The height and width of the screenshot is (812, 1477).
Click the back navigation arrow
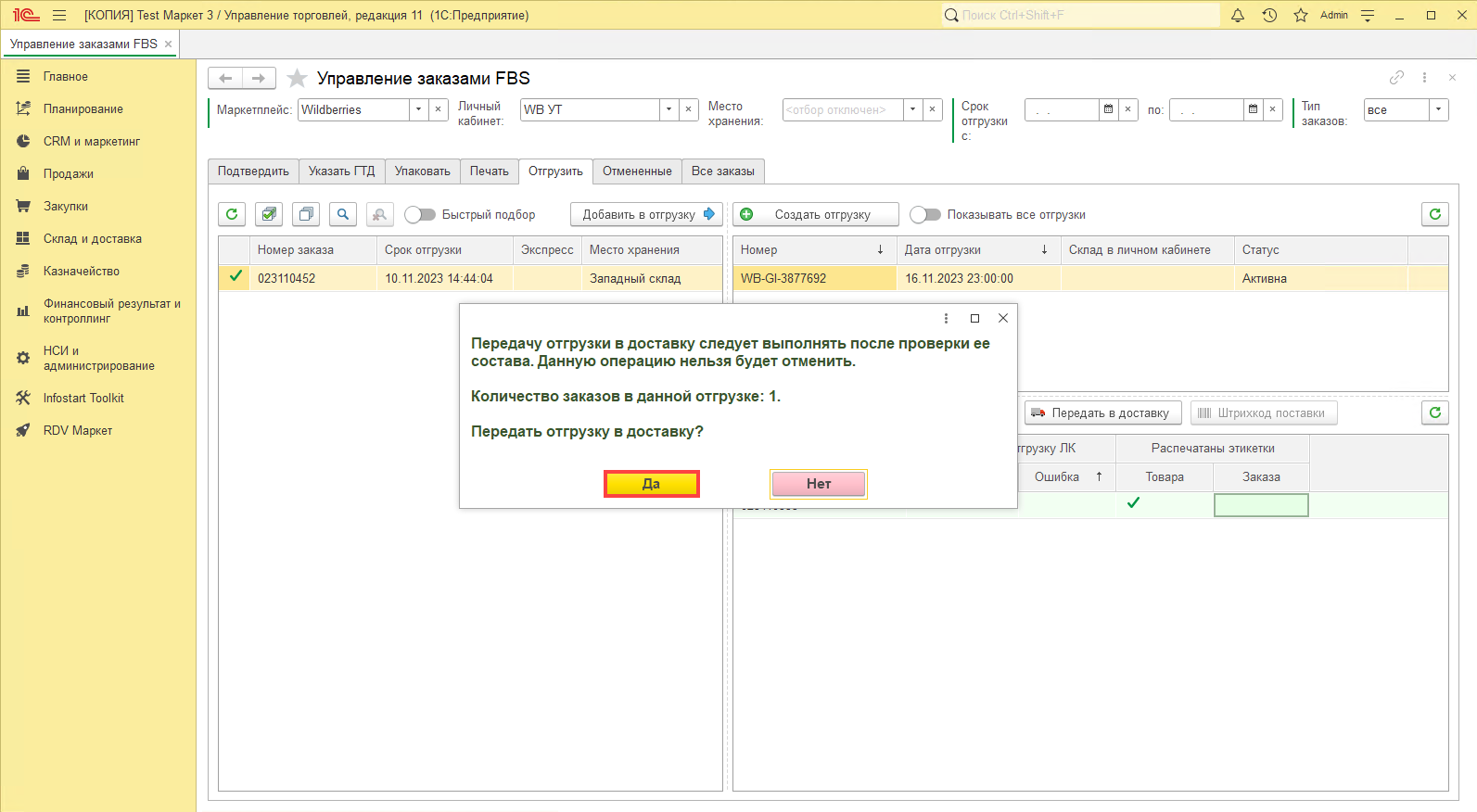tap(225, 78)
